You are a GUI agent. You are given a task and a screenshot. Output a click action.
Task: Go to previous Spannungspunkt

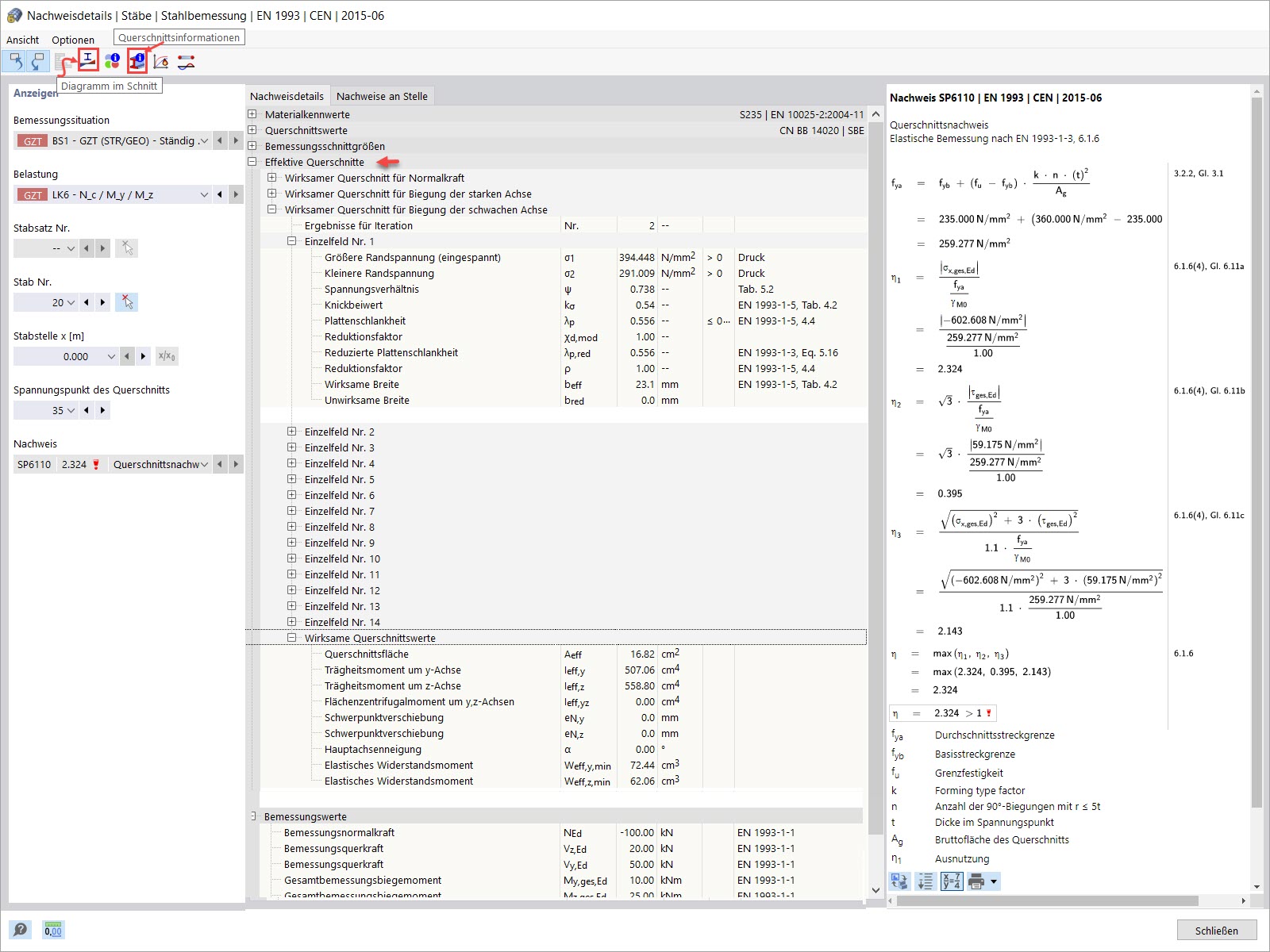(x=87, y=410)
